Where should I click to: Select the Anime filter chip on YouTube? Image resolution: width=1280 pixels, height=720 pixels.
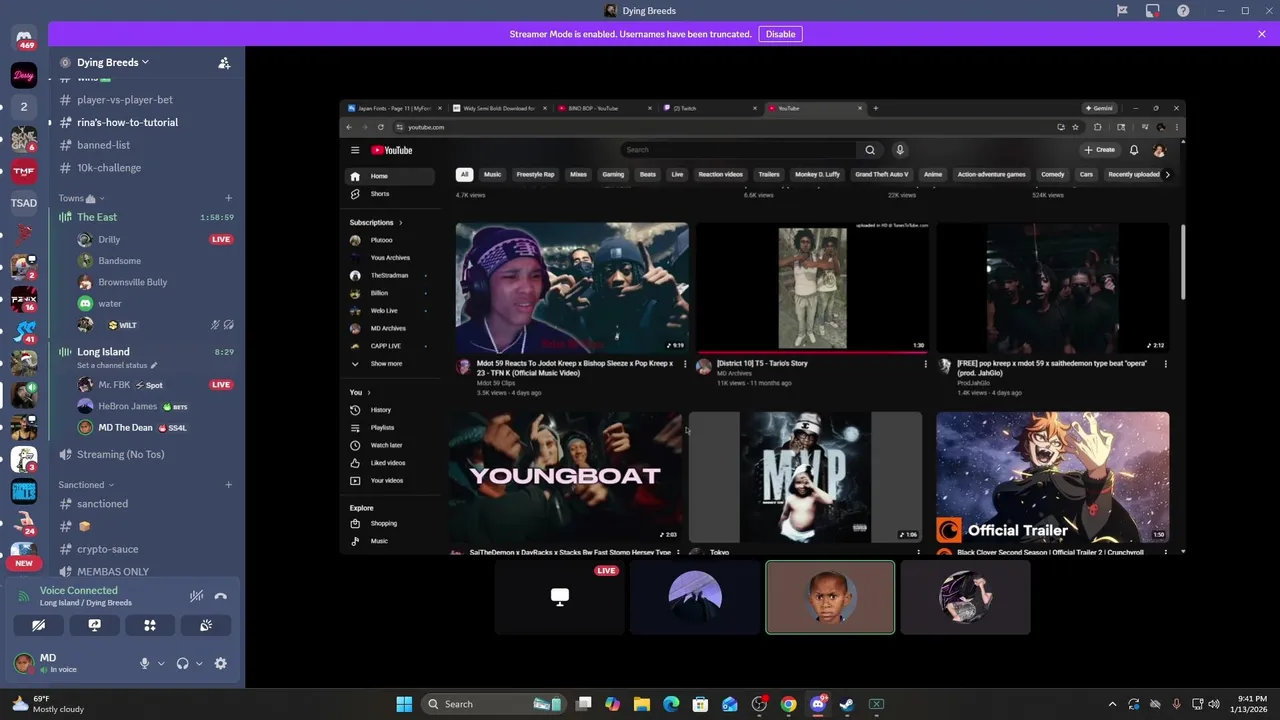coord(933,174)
